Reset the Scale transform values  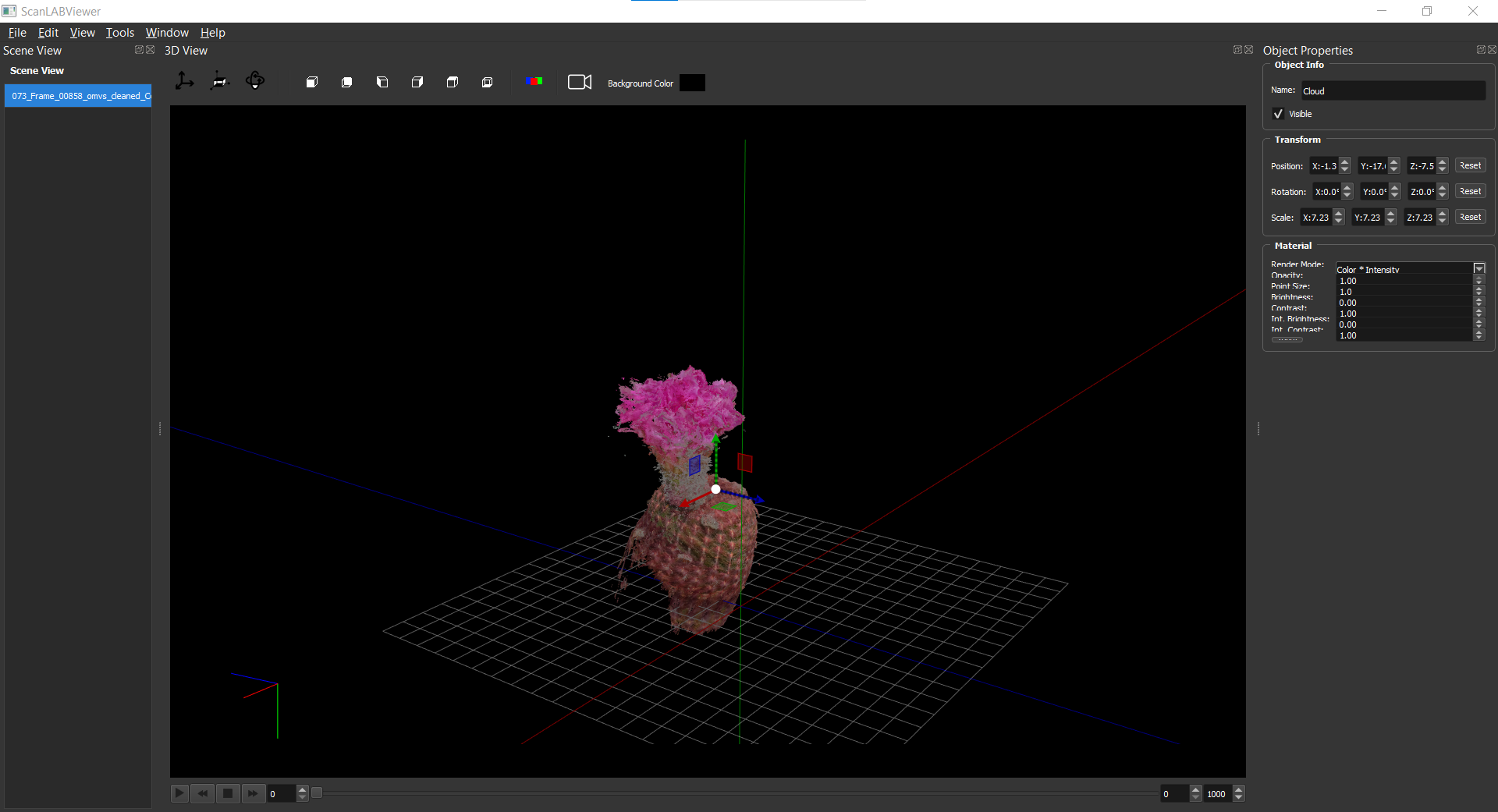tap(1470, 218)
